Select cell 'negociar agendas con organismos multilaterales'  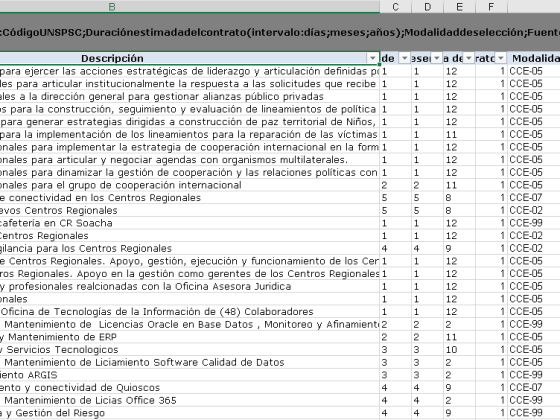point(190,160)
